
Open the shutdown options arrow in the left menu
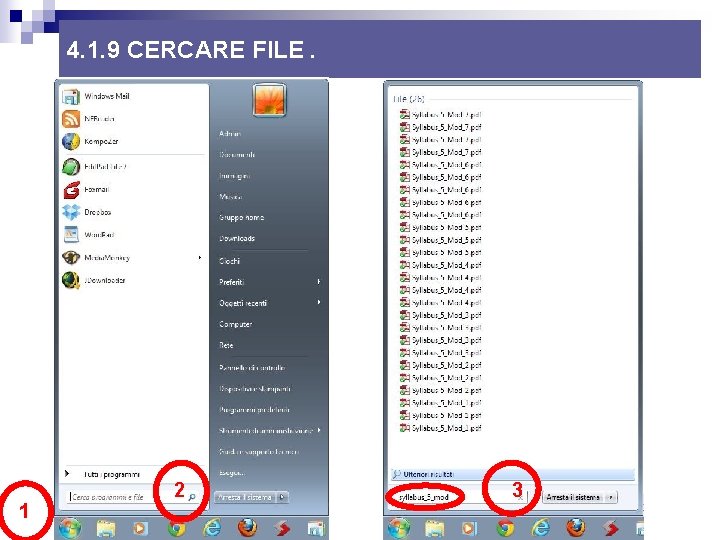coord(282,497)
